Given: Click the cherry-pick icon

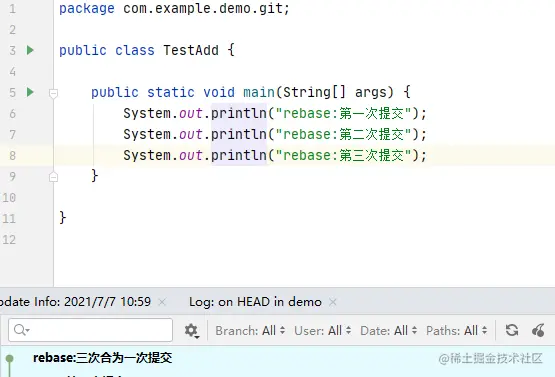Looking at the screenshot, I should pyautogui.click(x=538, y=330).
